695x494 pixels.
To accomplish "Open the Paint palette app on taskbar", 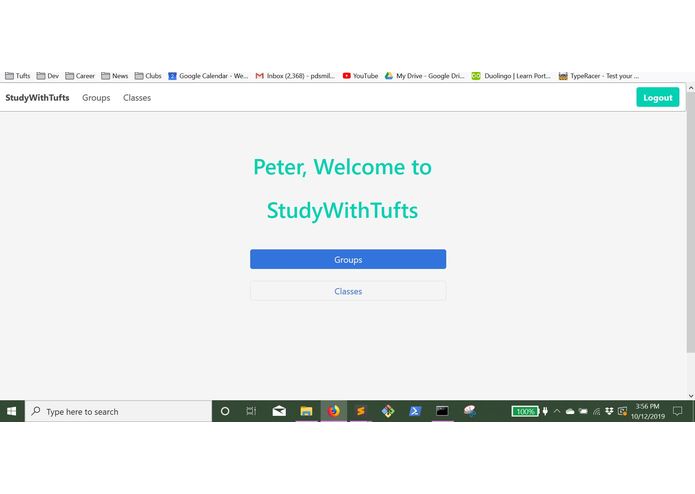I will (469, 411).
